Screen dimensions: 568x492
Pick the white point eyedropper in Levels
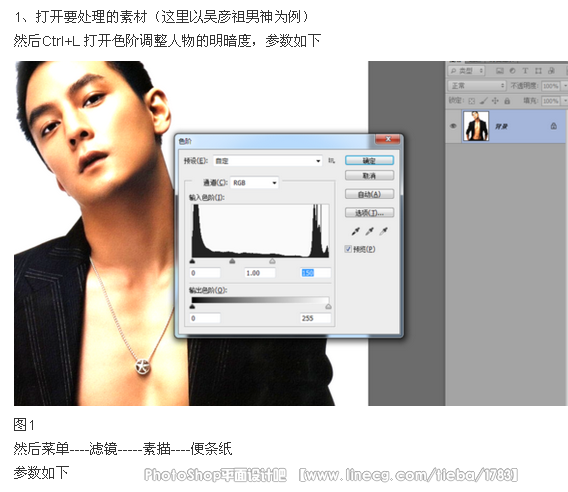(x=384, y=231)
